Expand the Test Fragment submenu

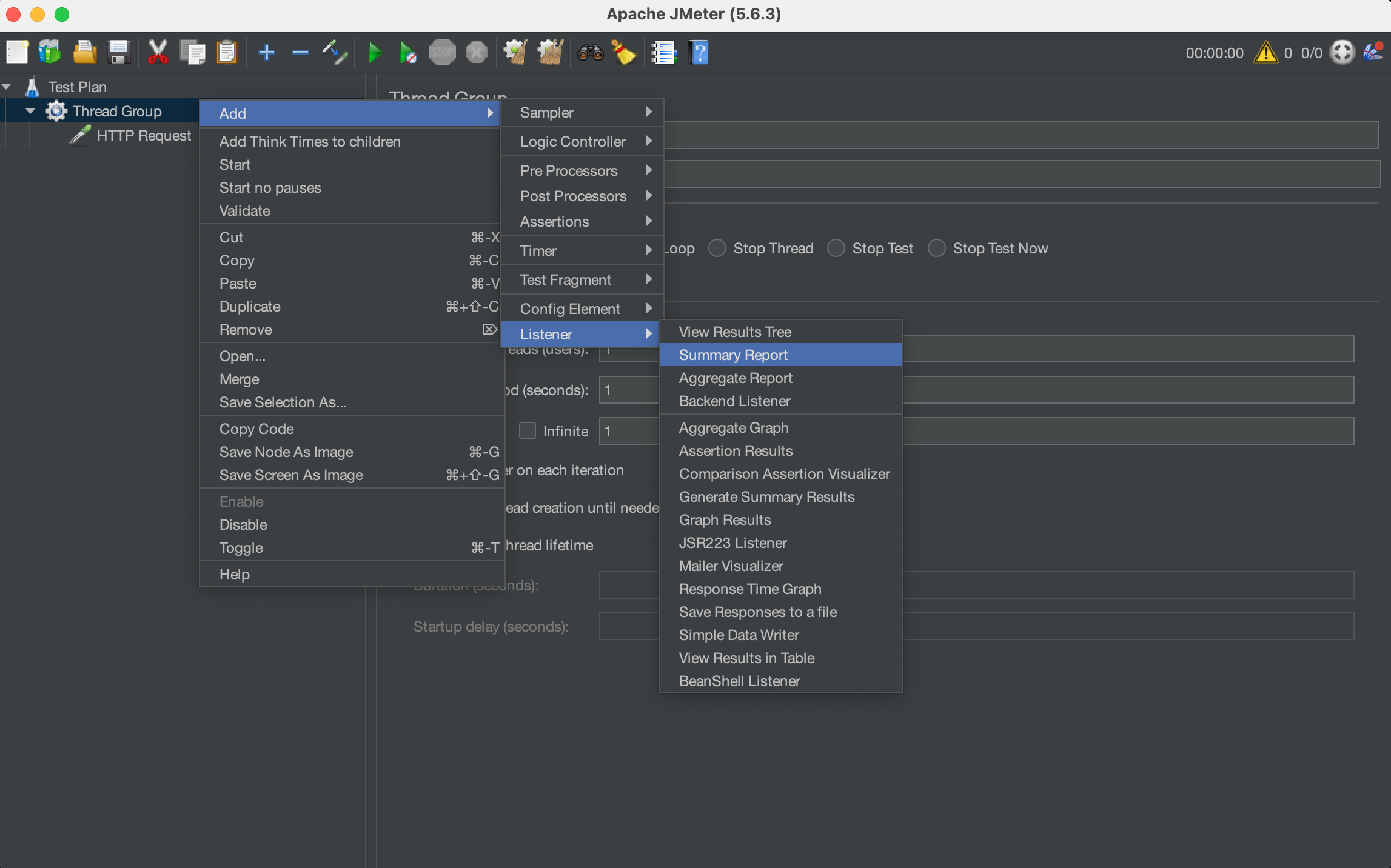click(582, 279)
